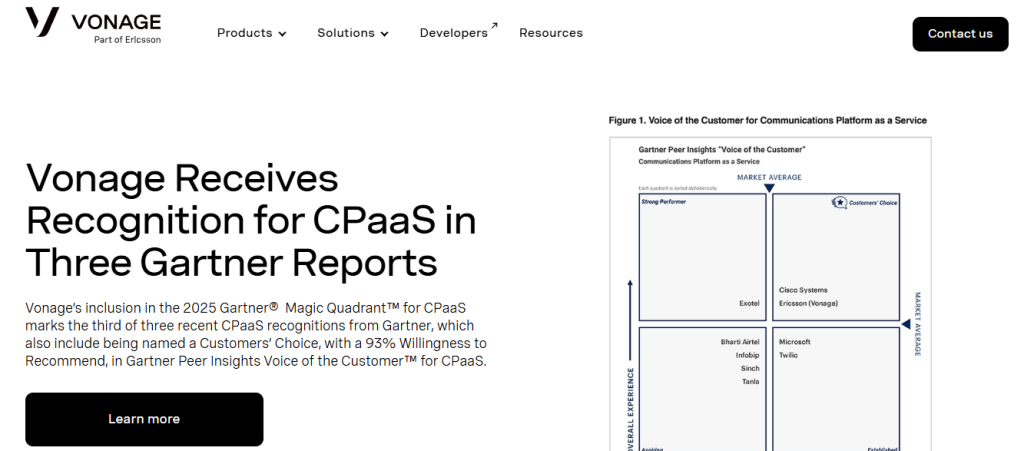Click the Customers' Choice badge icon in chart
The width and height of the screenshot is (1024, 451).
coord(840,202)
